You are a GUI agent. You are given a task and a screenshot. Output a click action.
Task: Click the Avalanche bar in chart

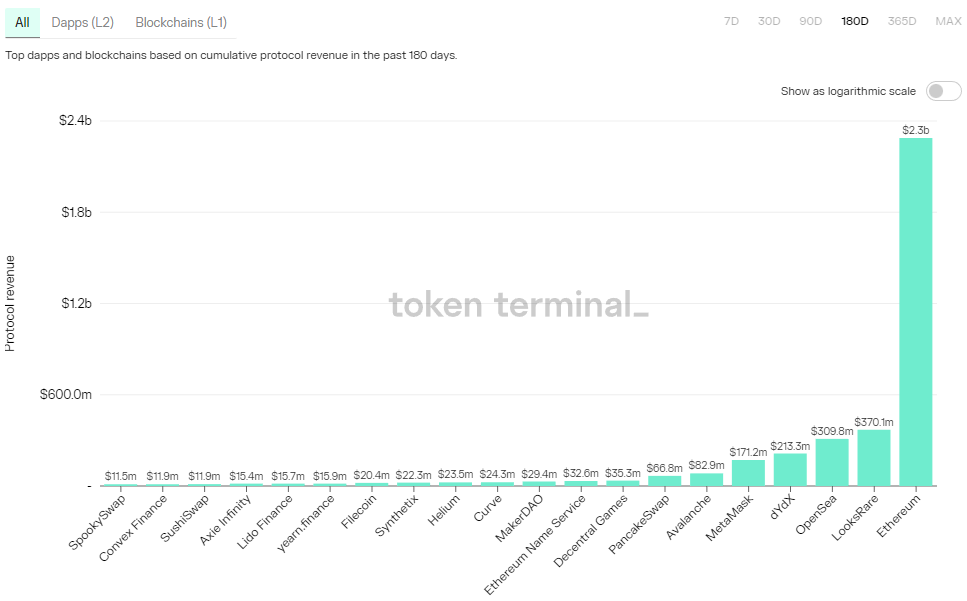[x=706, y=480]
